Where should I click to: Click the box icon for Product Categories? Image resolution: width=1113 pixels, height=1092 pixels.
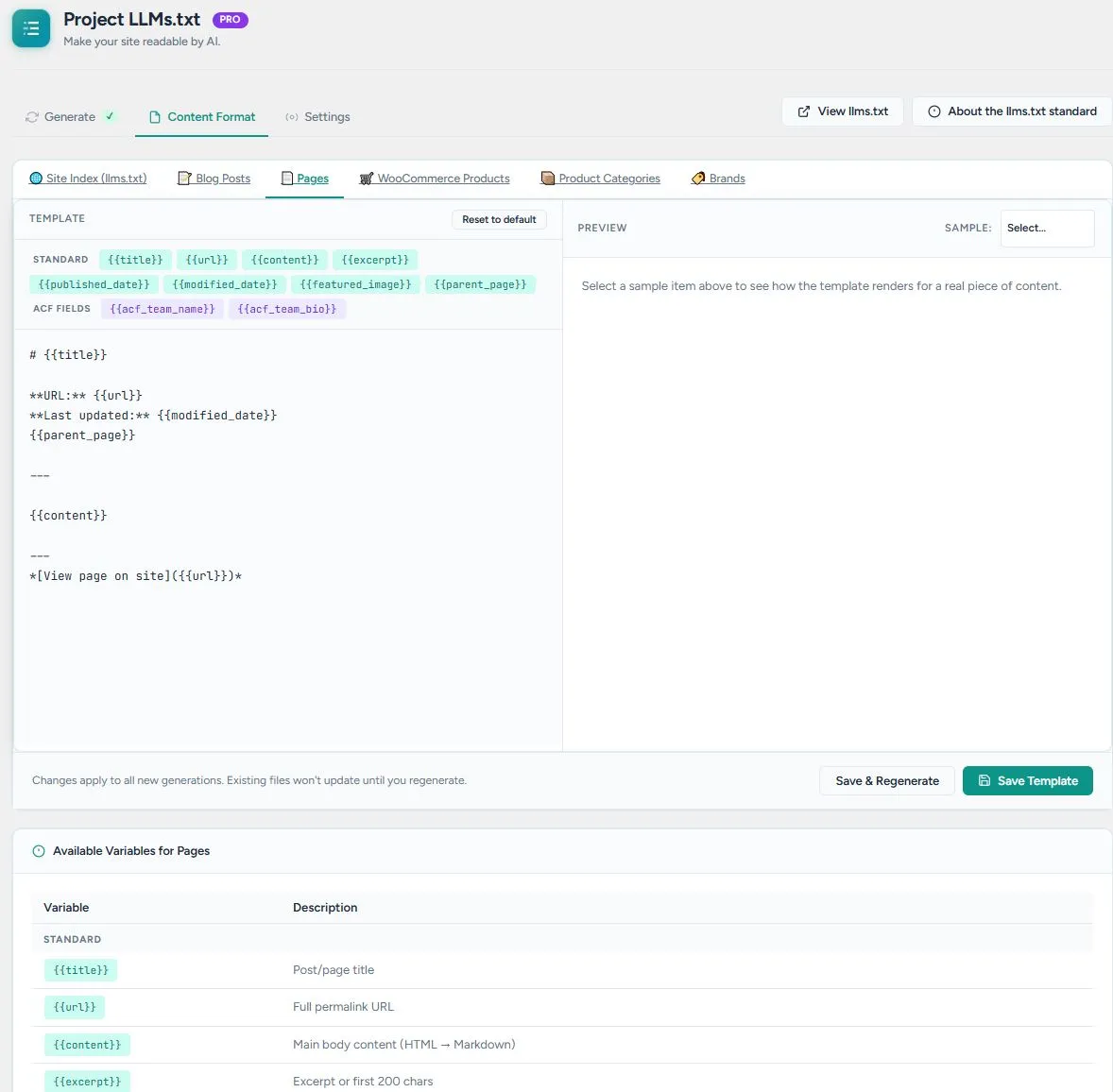click(547, 179)
